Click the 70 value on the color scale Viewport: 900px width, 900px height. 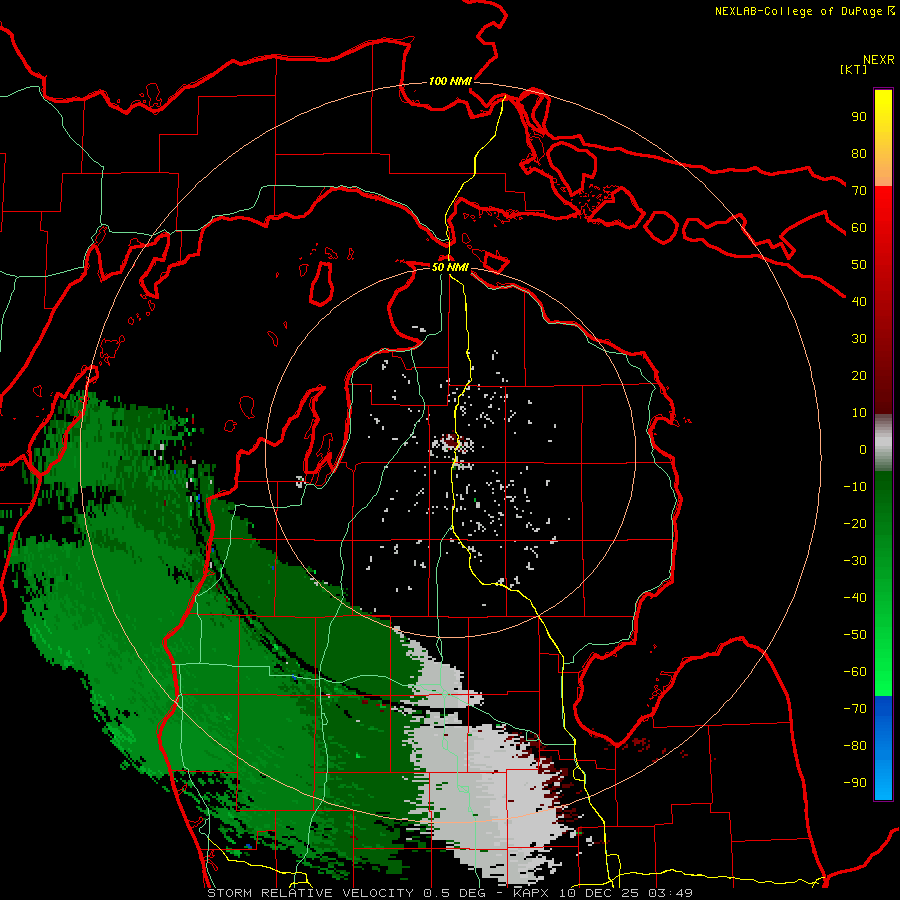[859, 191]
